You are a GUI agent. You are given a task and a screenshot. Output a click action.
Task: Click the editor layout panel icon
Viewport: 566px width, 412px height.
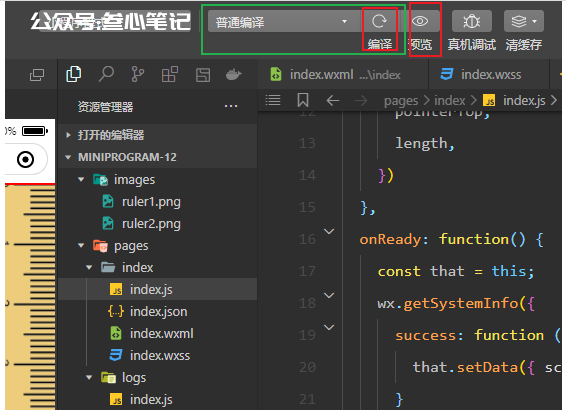pyautogui.click(x=203, y=75)
